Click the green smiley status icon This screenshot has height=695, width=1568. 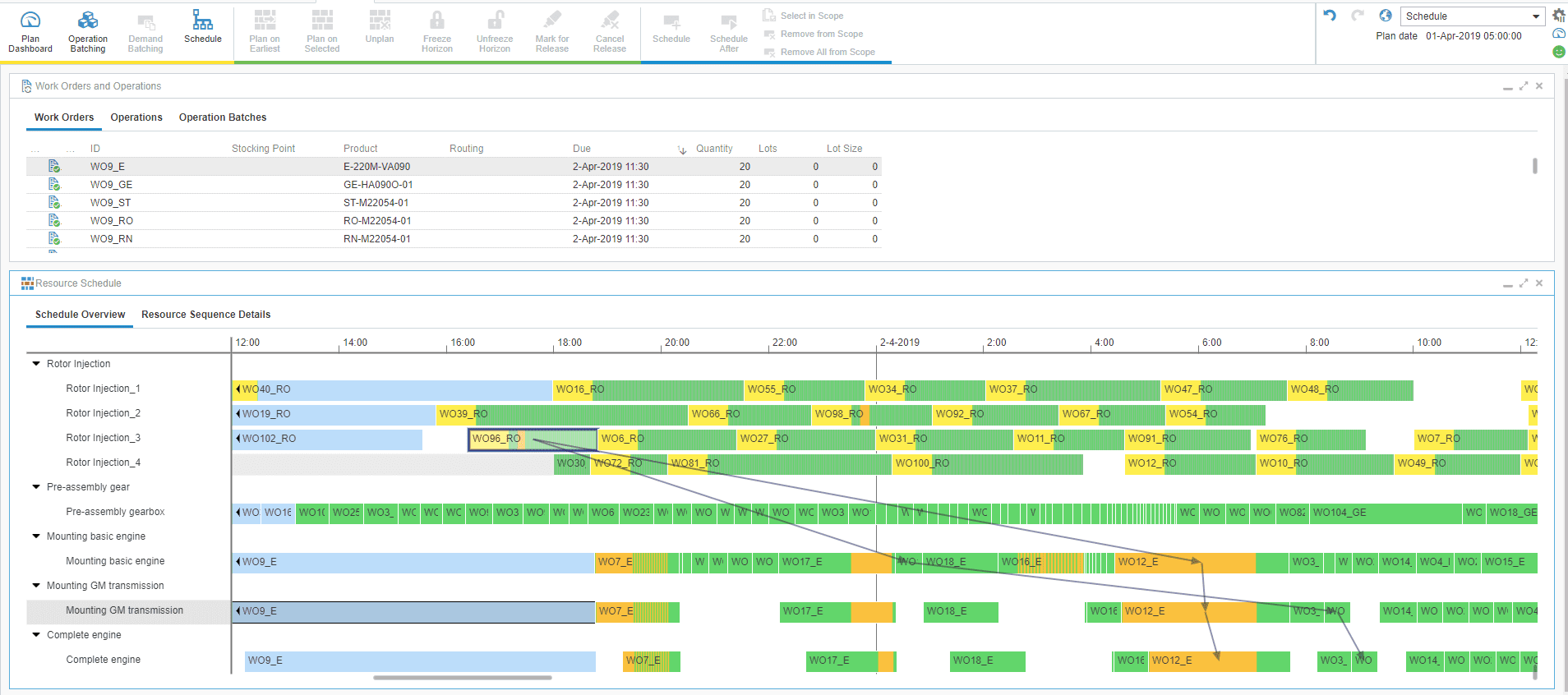pyautogui.click(x=1558, y=52)
